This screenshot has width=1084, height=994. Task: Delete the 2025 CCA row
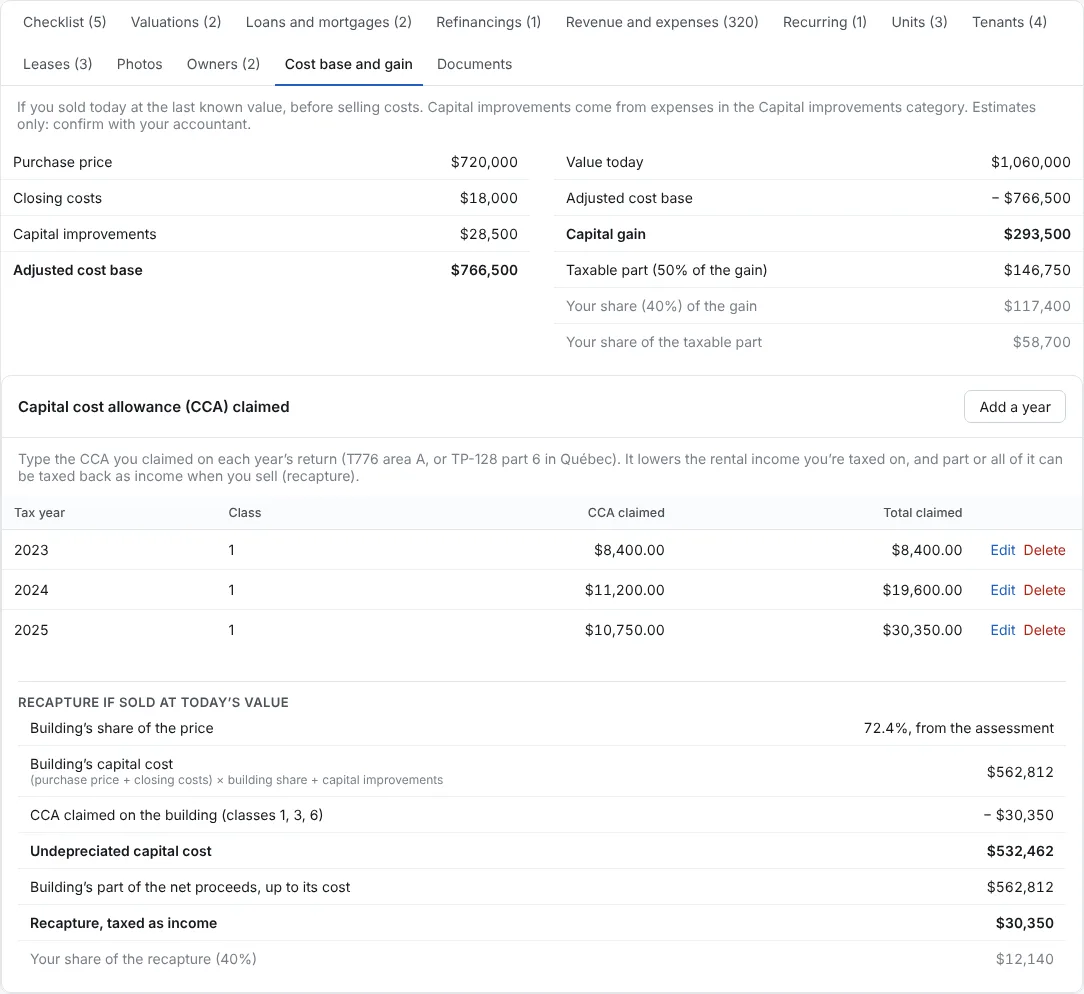coord(1044,630)
